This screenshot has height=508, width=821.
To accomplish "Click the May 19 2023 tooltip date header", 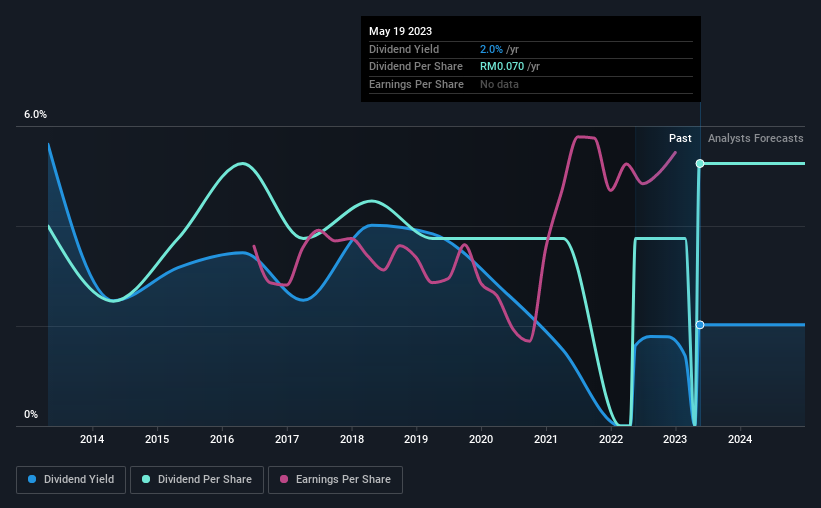I will tap(401, 31).
